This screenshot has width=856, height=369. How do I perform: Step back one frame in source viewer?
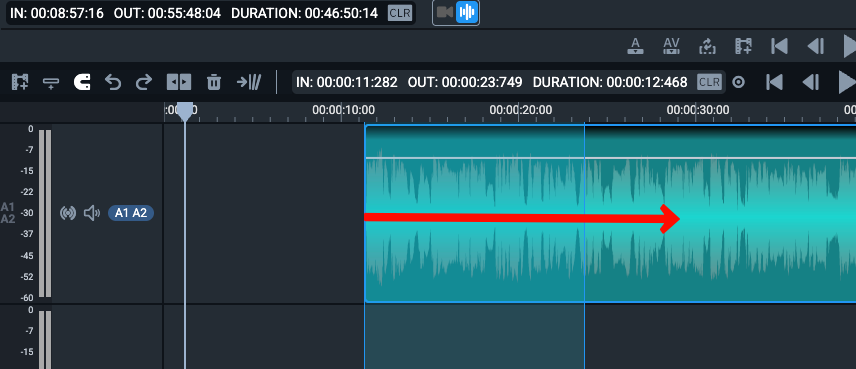pos(815,46)
